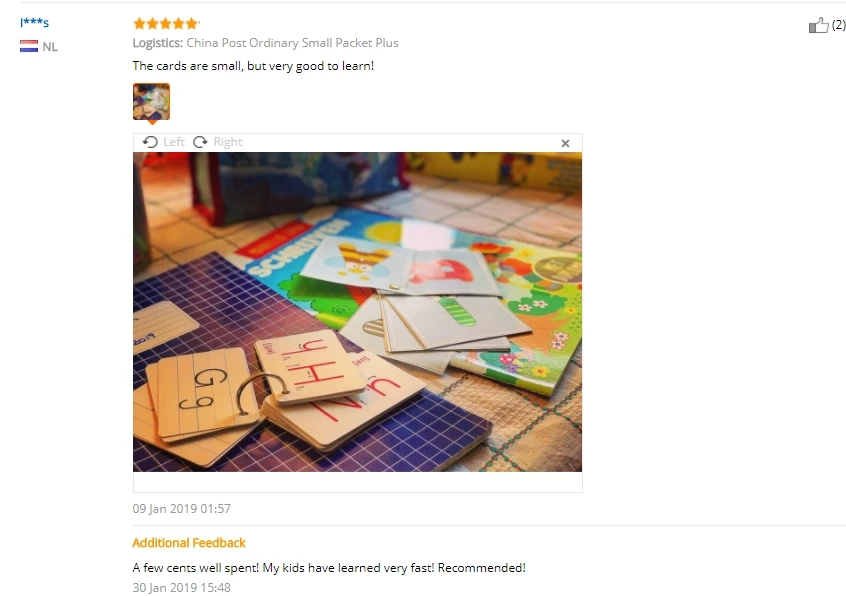This screenshot has height=596, width=846.
Task: Click the "Left" rotate label
Action: [x=174, y=142]
